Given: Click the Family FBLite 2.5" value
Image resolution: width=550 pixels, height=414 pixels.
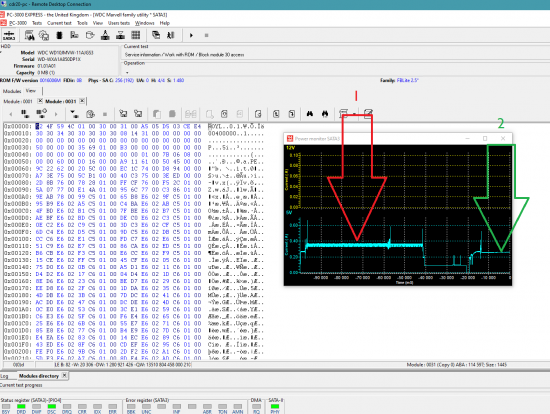Looking at the screenshot, I should click(x=408, y=80).
